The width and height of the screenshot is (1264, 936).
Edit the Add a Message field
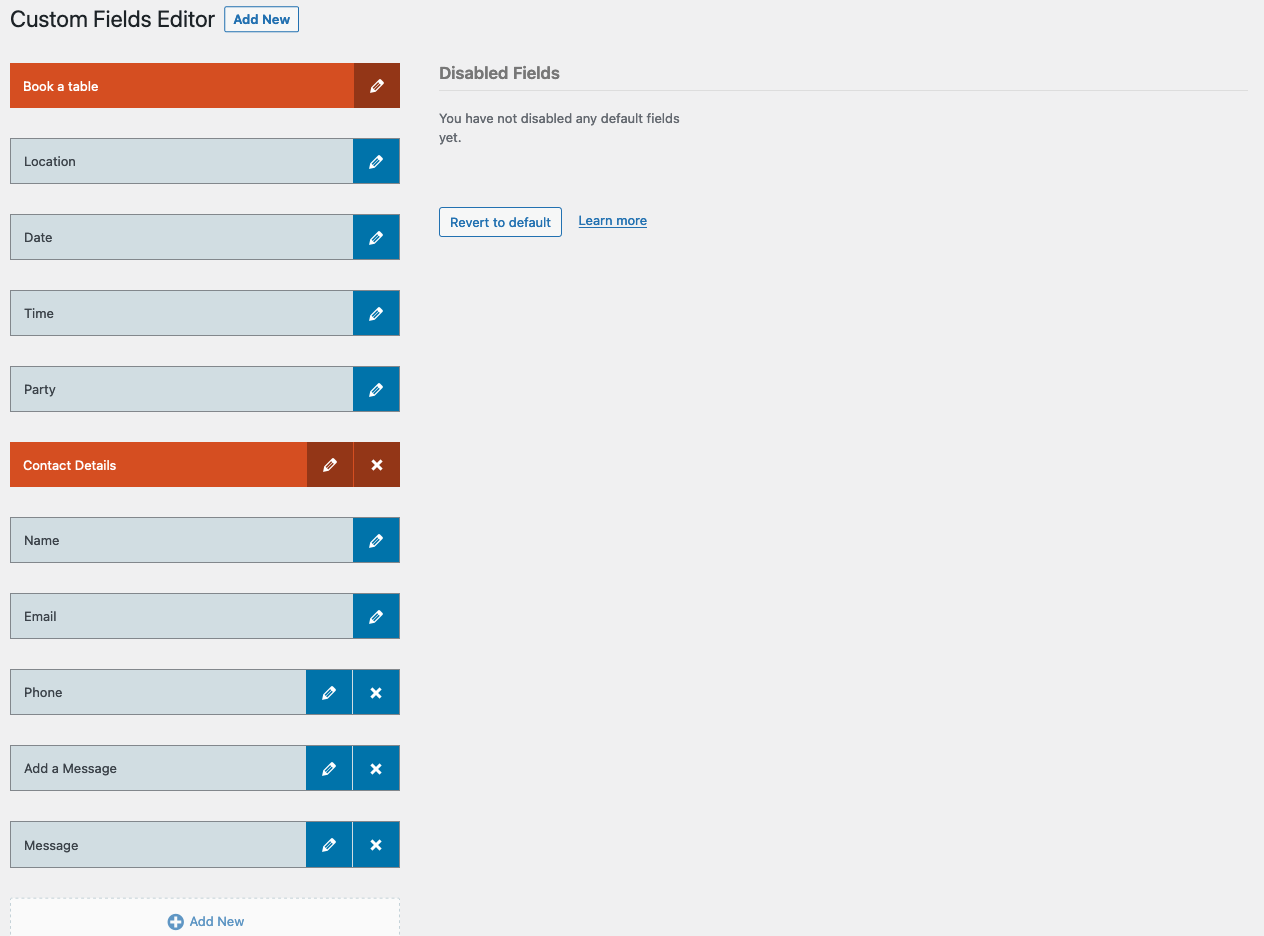[329, 768]
